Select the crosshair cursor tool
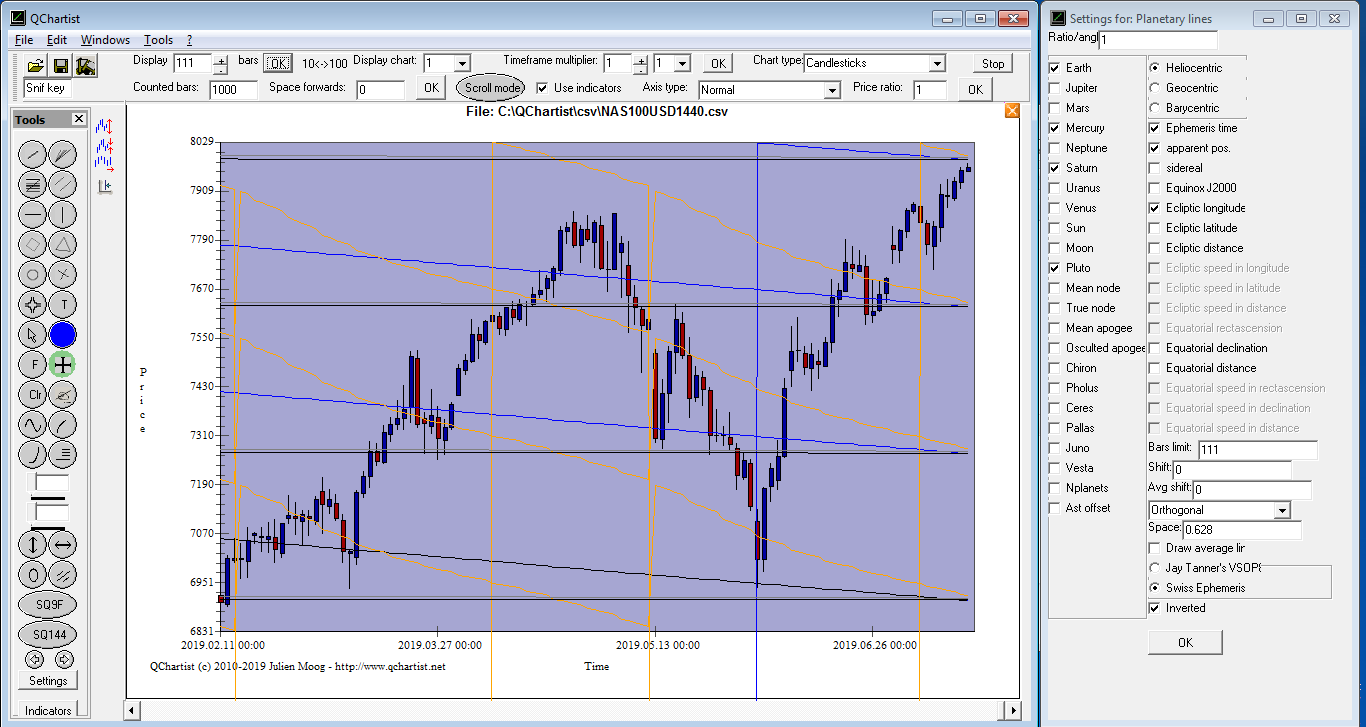Image resolution: width=1366 pixels, height=727 pixels. pyautogui.click(x=63, y=365)
